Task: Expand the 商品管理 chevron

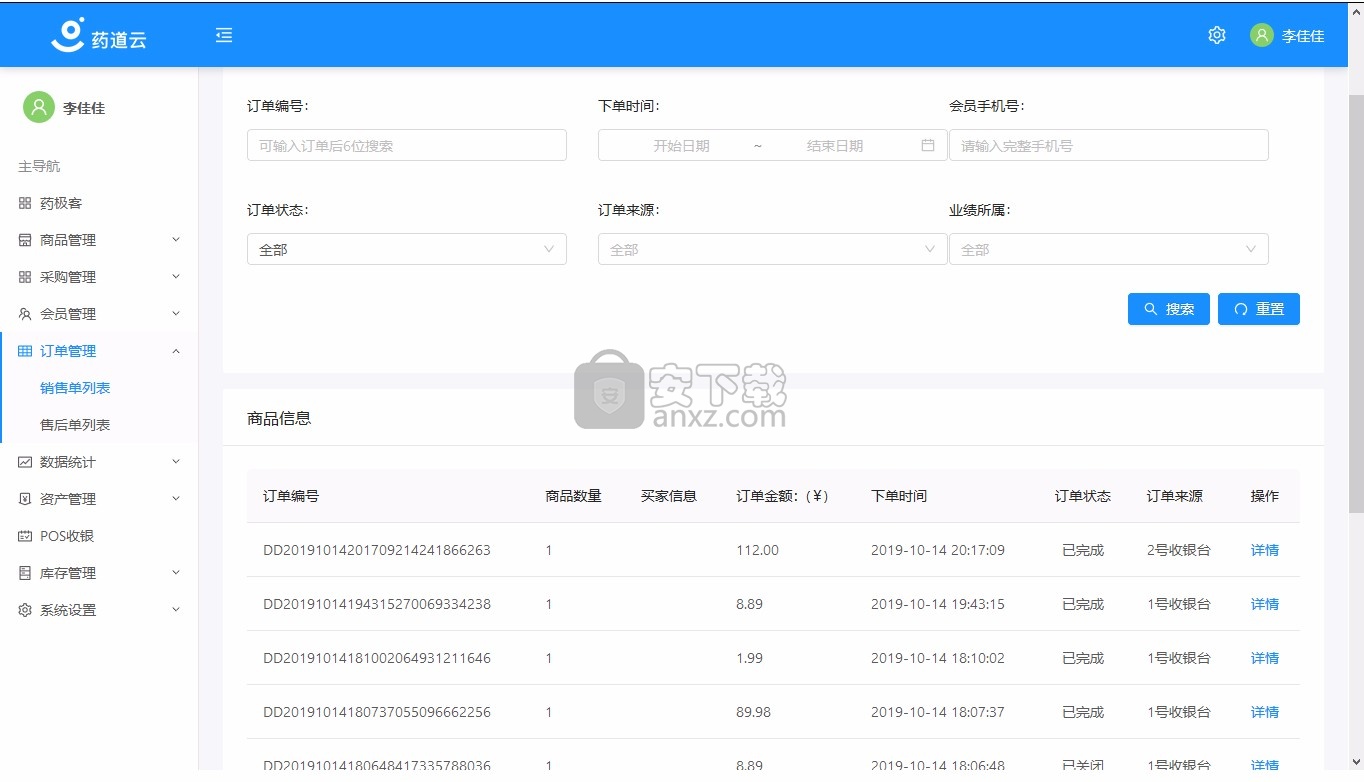Action: pyautogui.click(x=176, y=239)
